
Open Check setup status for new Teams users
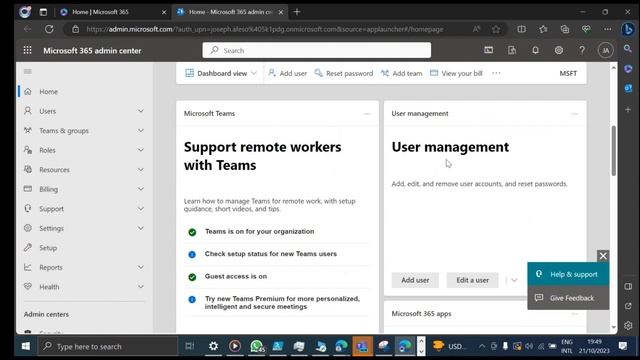(x=271, y=254)
